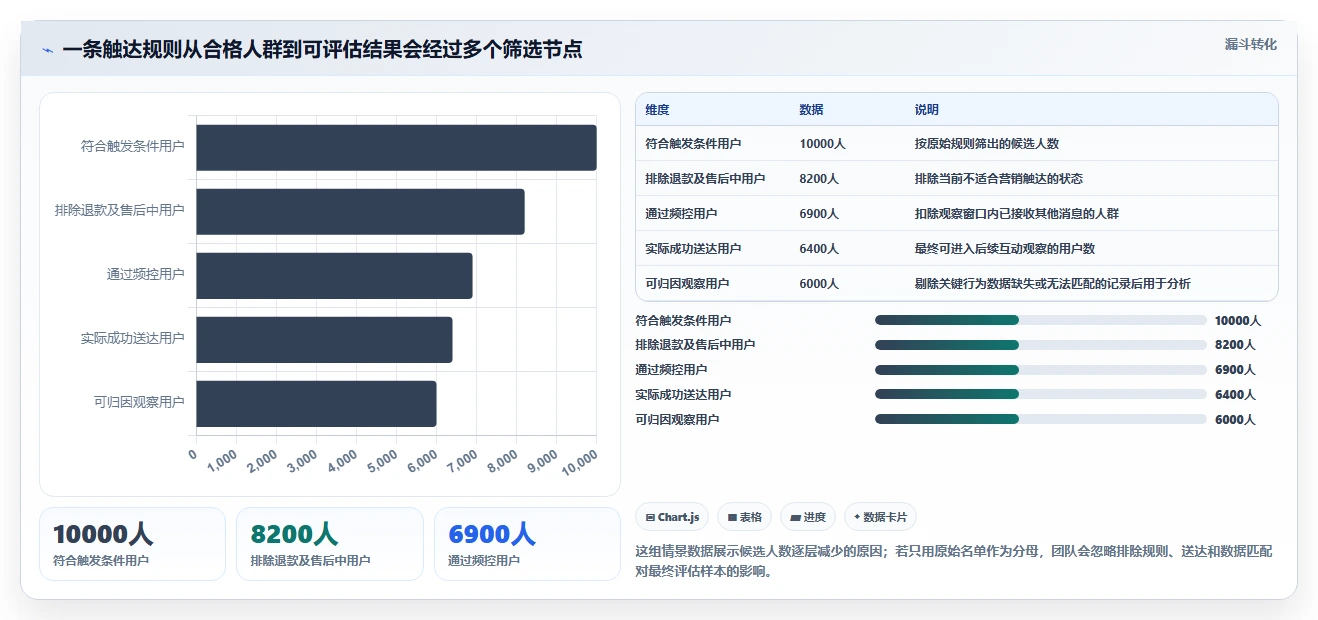This screenshot has width=1318, height=620.
Task: Click the chart bar for 排除退款及售后中用户
Action: pyautogui.click(x=360, y=211)
